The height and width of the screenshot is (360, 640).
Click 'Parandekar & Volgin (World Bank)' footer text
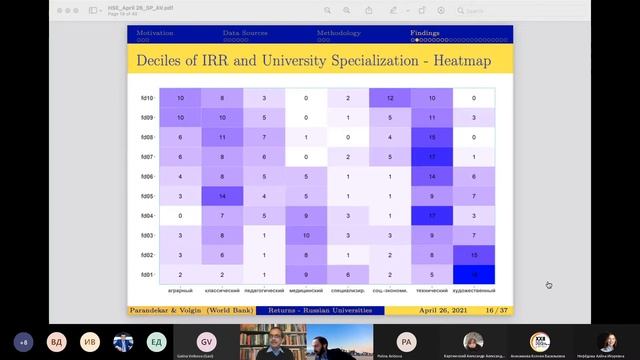pos(191,310)
